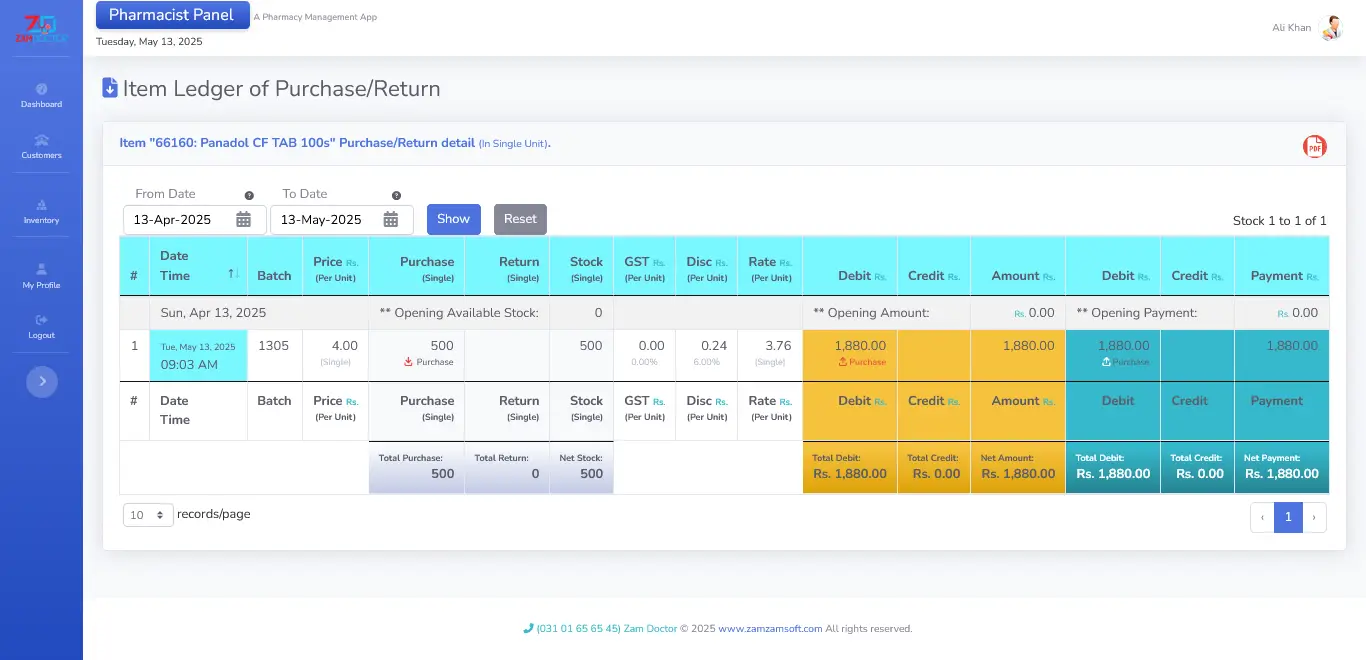
Task: Click the From Date input field
Action: 180,220
